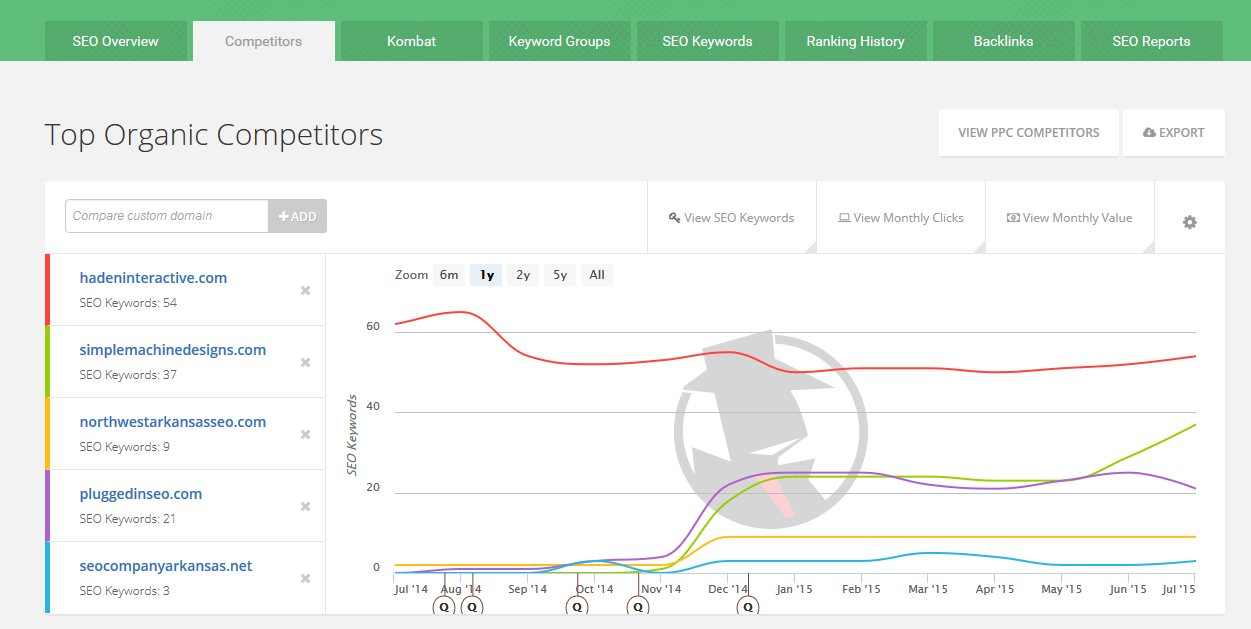This screenshot has height=629, width=1251.
Task: Open the Kombat tab
Action: pos(412,41)
